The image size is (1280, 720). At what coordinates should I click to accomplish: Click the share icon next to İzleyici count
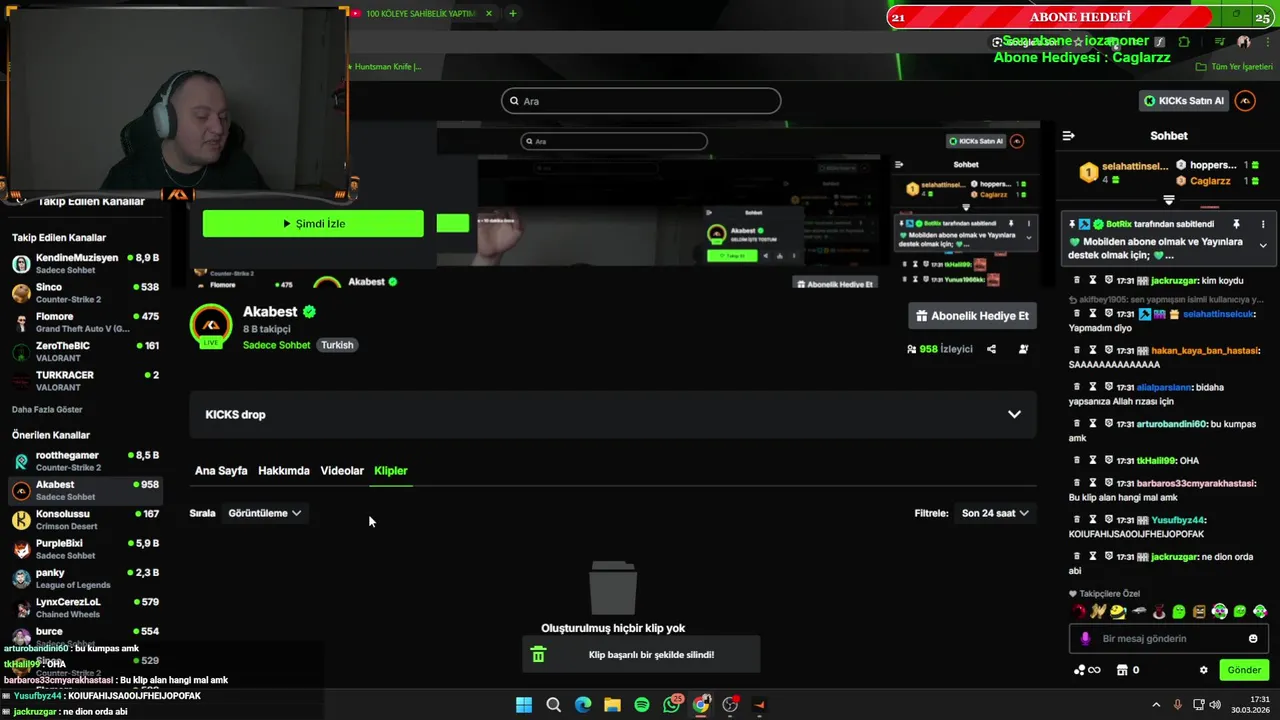point(991,349)
